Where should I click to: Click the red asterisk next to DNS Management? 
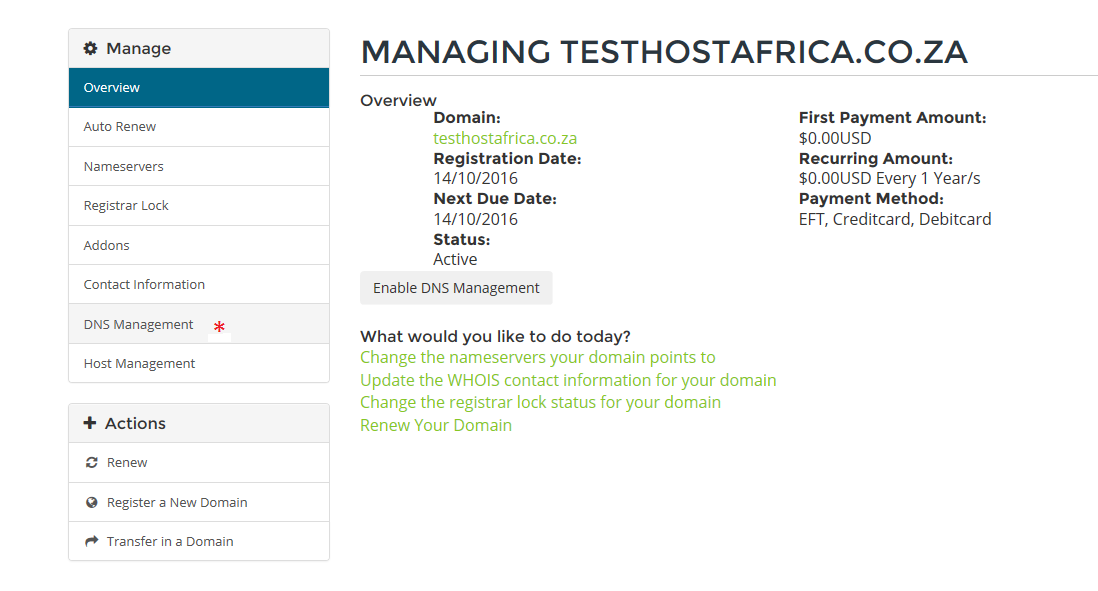coord(219,326)
